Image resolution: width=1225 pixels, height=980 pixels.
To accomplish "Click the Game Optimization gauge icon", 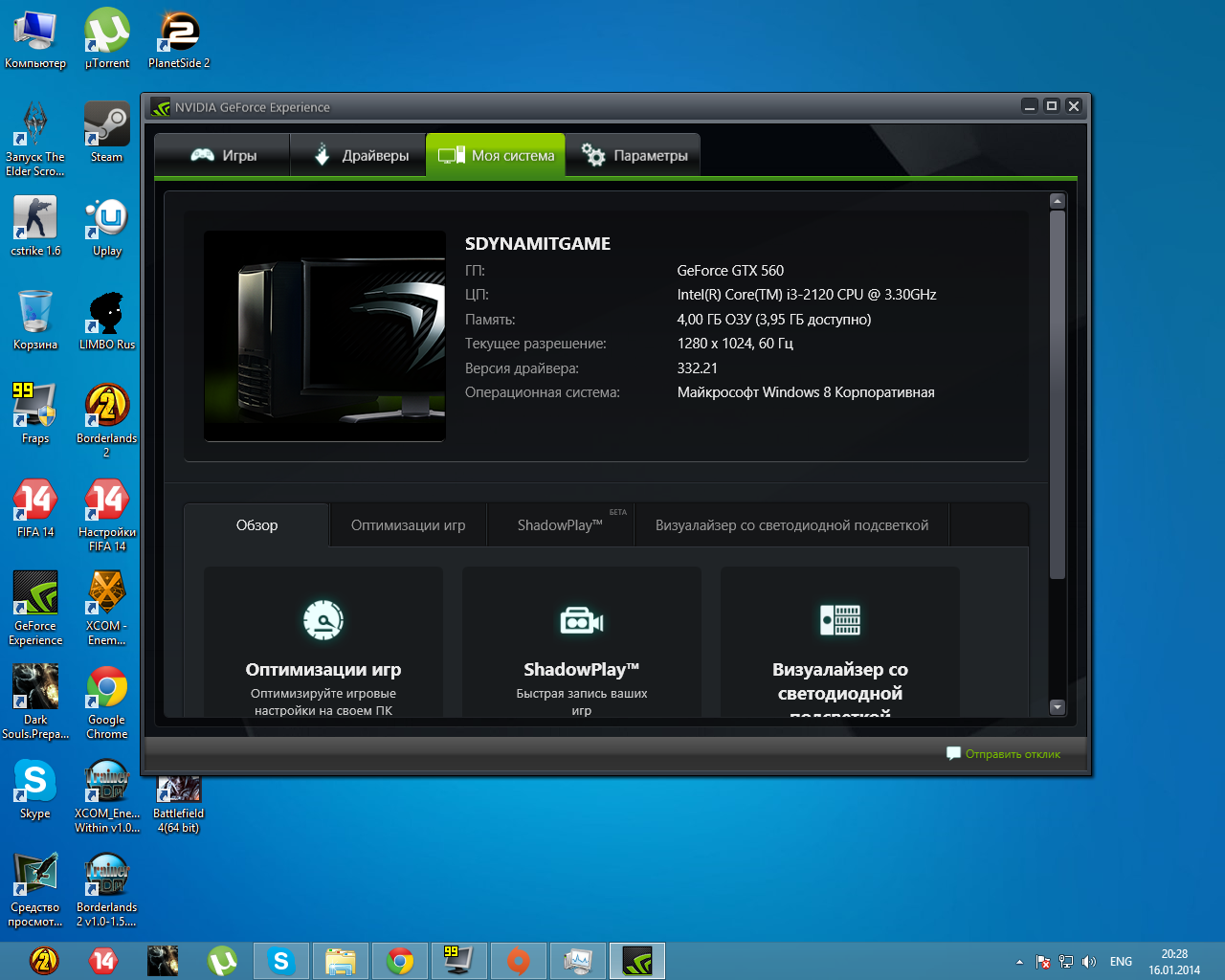I will click(x=323, y=621).
